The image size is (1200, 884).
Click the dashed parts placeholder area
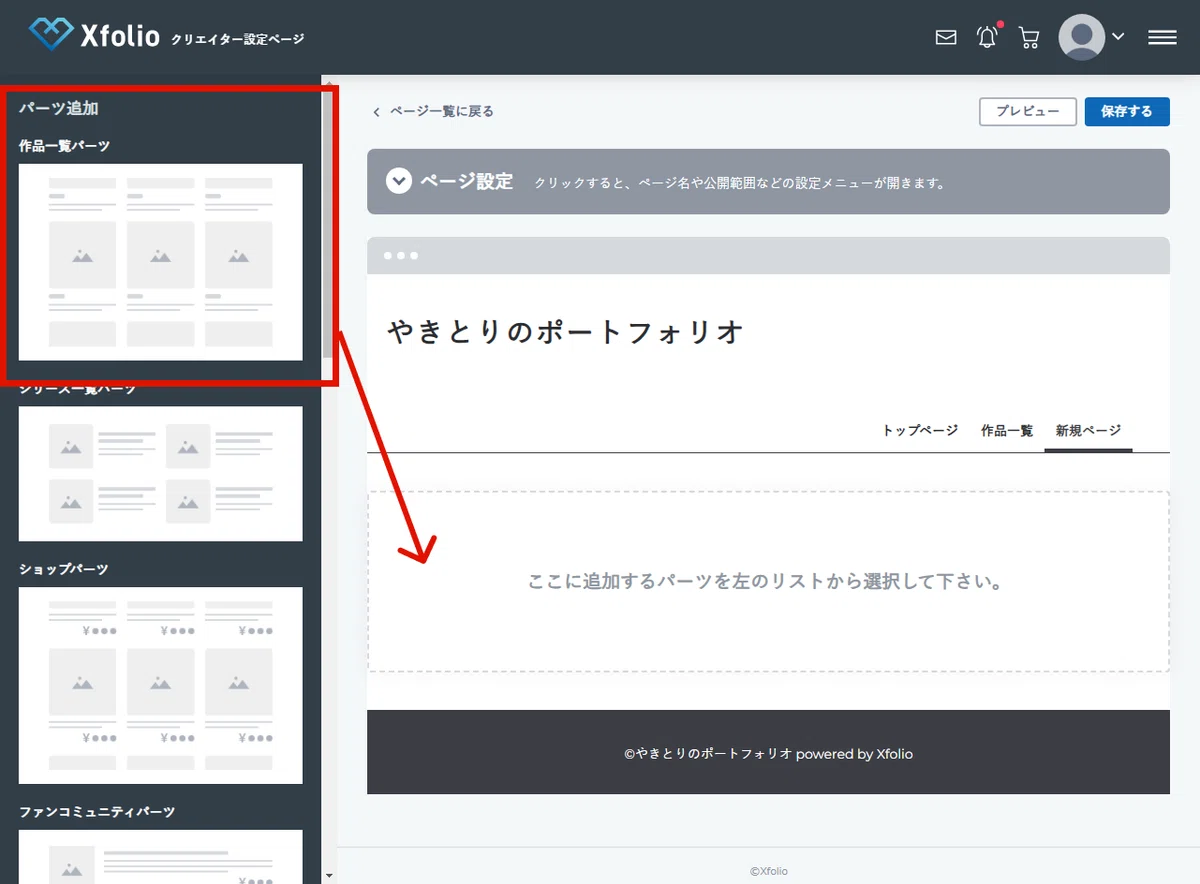click(x=768, y=581)
